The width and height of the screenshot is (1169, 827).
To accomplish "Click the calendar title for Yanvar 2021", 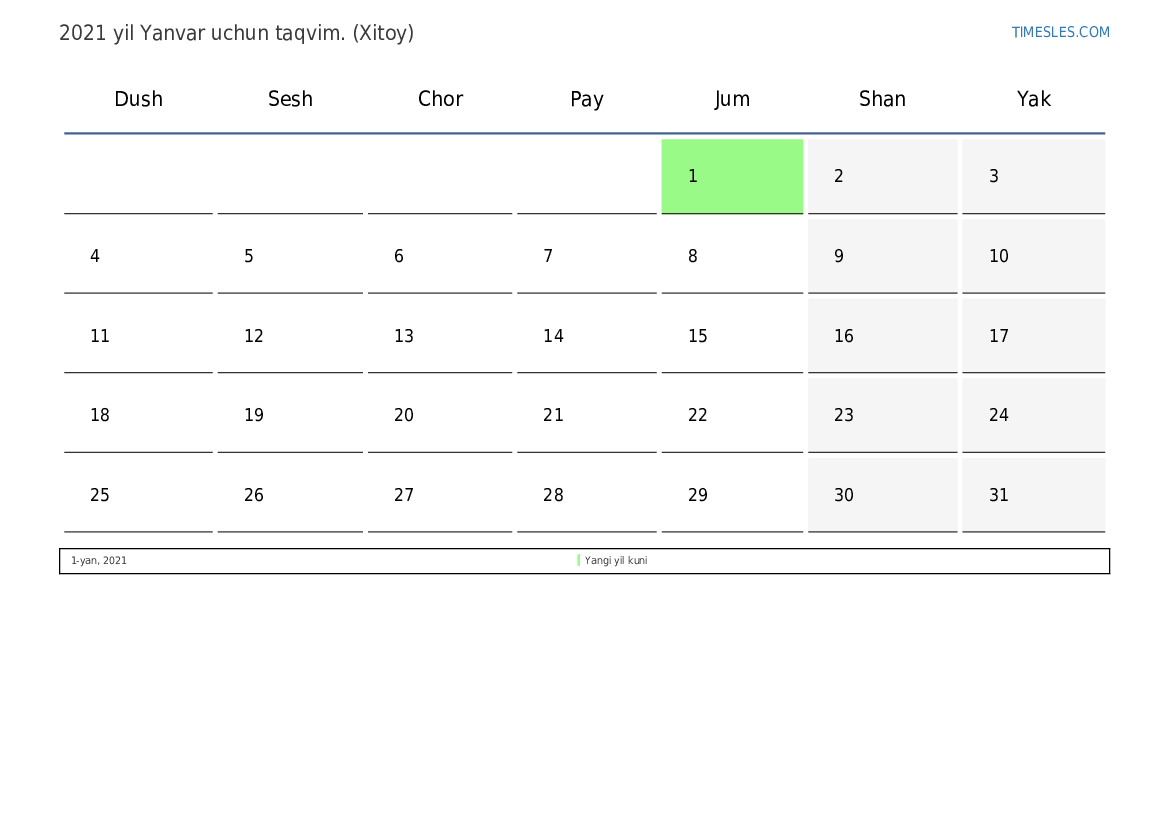I will (236, 33).
